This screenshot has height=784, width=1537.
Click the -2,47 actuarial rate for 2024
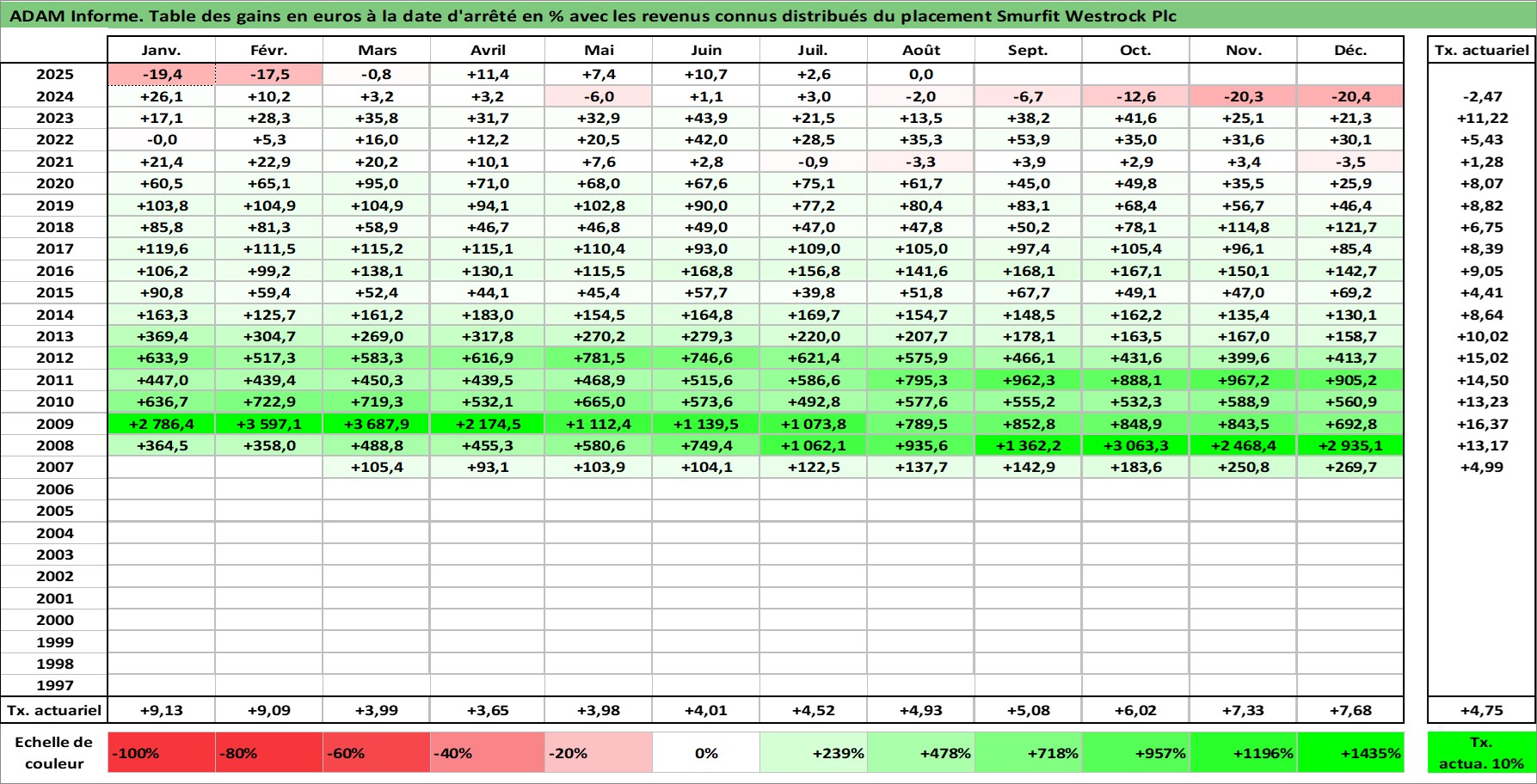coord(1481,96)
